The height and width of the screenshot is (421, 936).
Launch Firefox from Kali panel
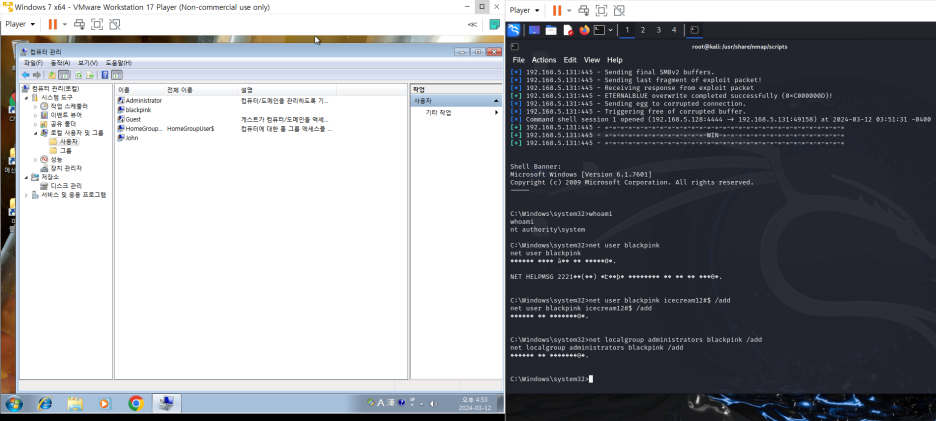584,30
